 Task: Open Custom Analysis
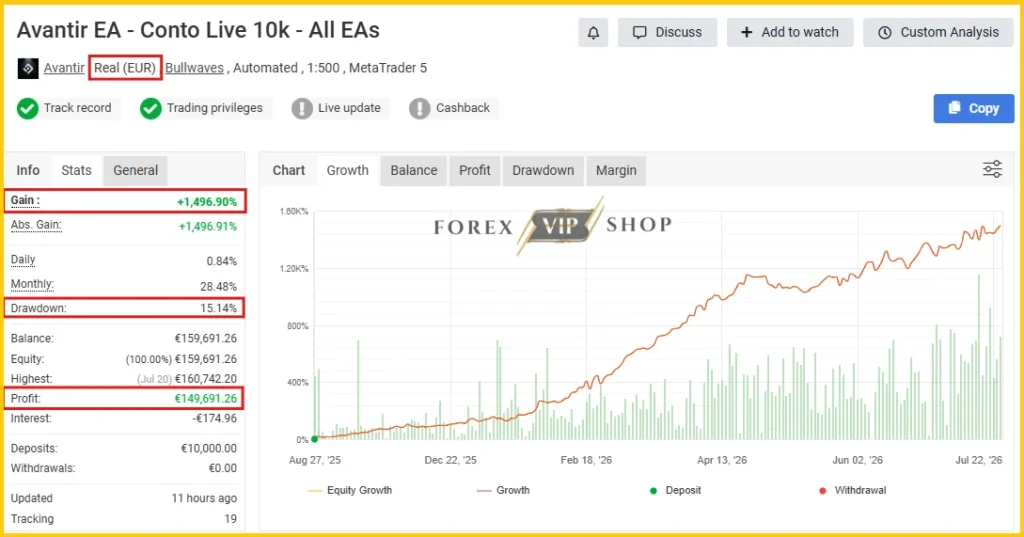[x=938, y=33]
